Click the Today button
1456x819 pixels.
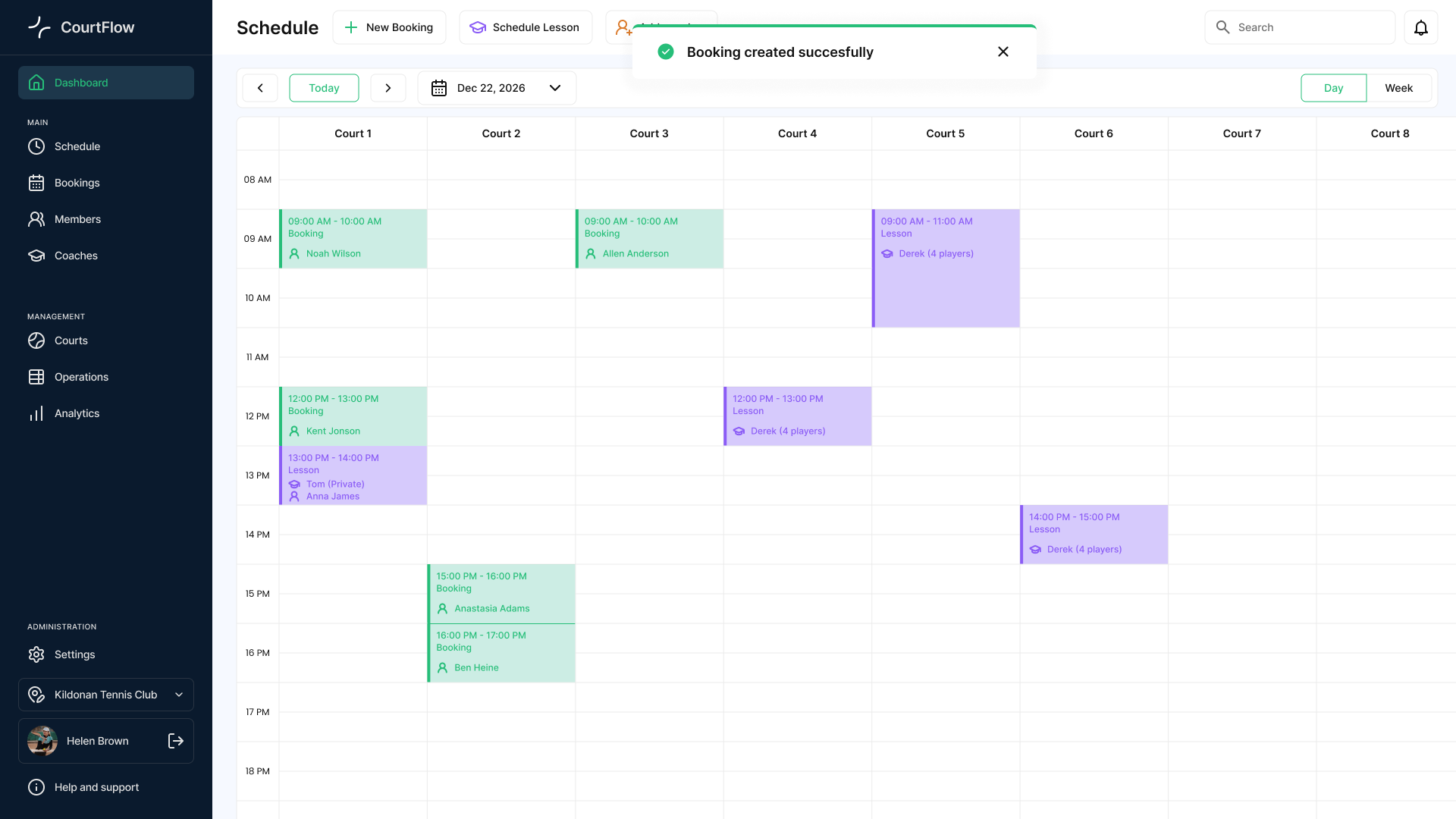point(324,88)
